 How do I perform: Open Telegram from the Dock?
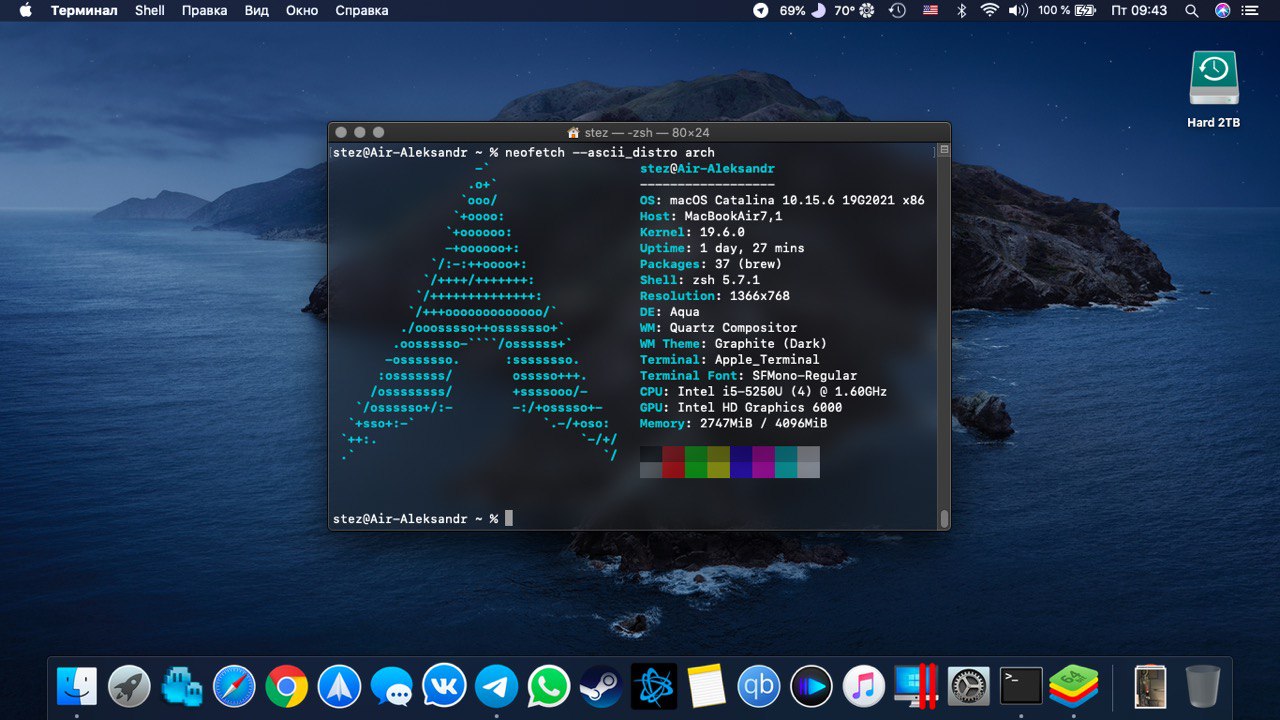pos(496,686)
